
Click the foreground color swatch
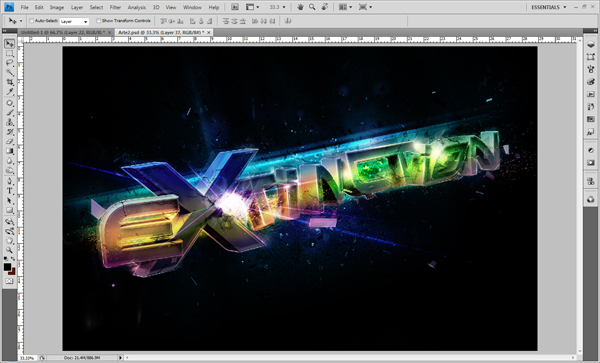pyautogui.click(x=7, y=267)
